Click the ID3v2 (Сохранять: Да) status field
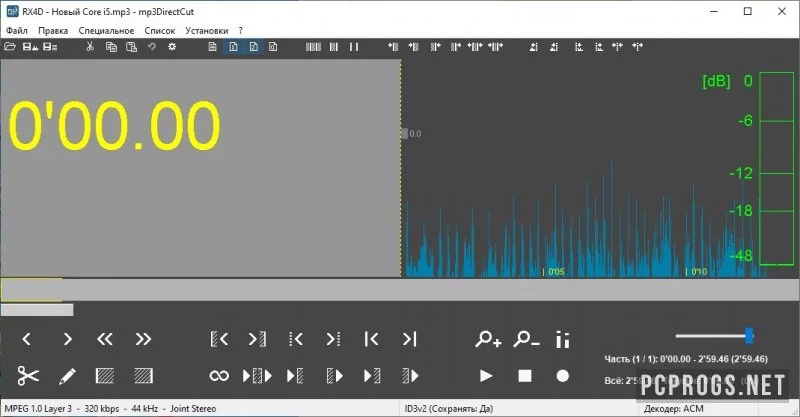800x417 pixels. [449, 409]
